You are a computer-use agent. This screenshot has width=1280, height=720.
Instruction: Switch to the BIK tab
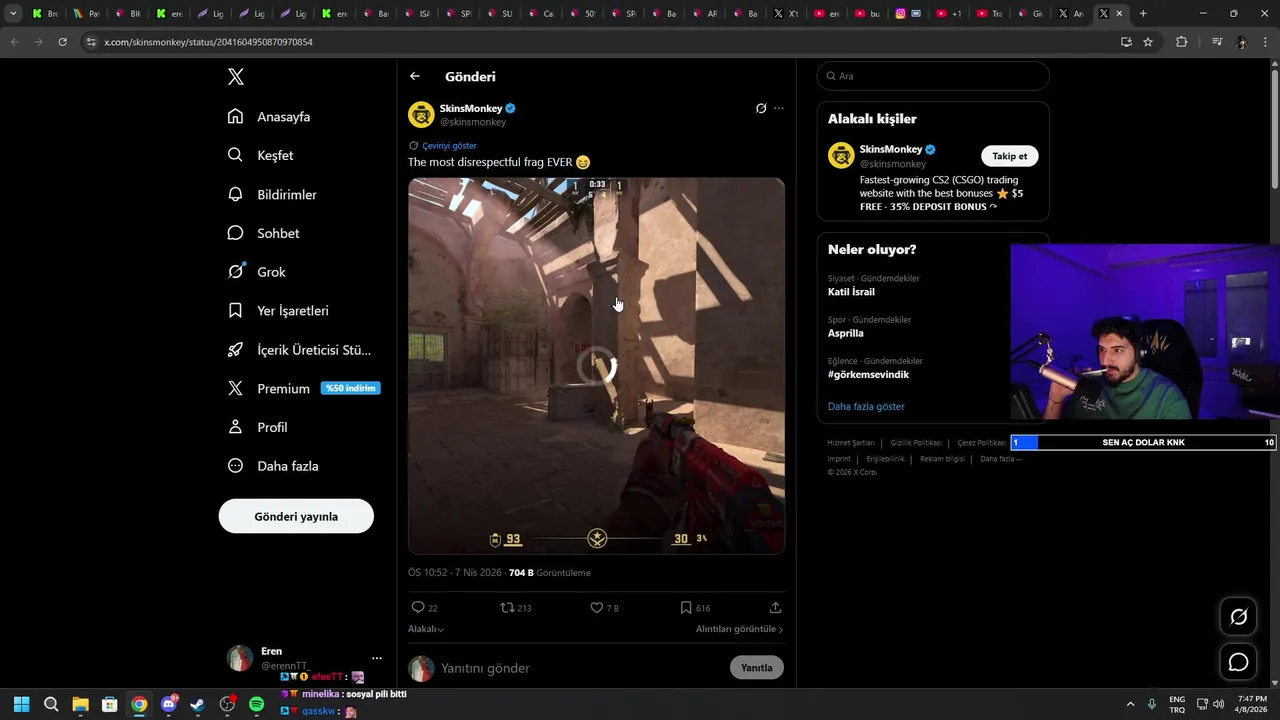click(128, 13)
